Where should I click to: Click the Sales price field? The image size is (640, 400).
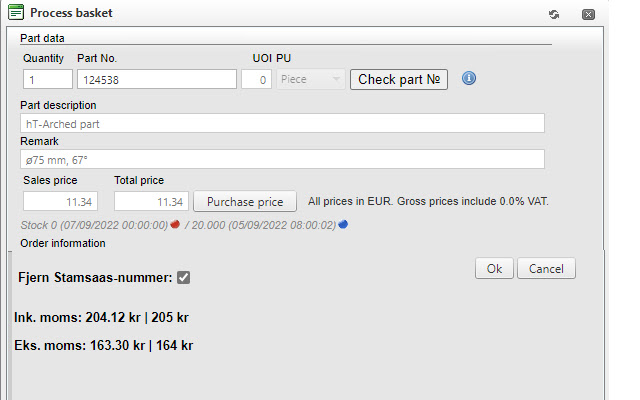[x=61, y=201]
